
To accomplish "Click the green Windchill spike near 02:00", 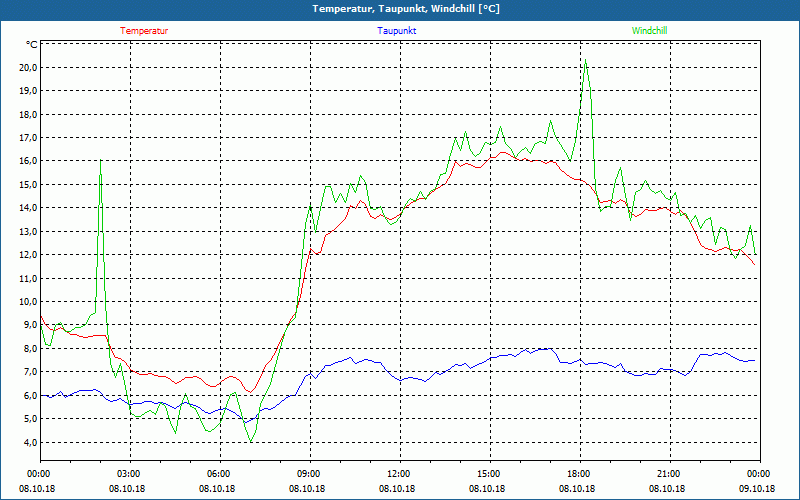I will click(x=100, y=161).
